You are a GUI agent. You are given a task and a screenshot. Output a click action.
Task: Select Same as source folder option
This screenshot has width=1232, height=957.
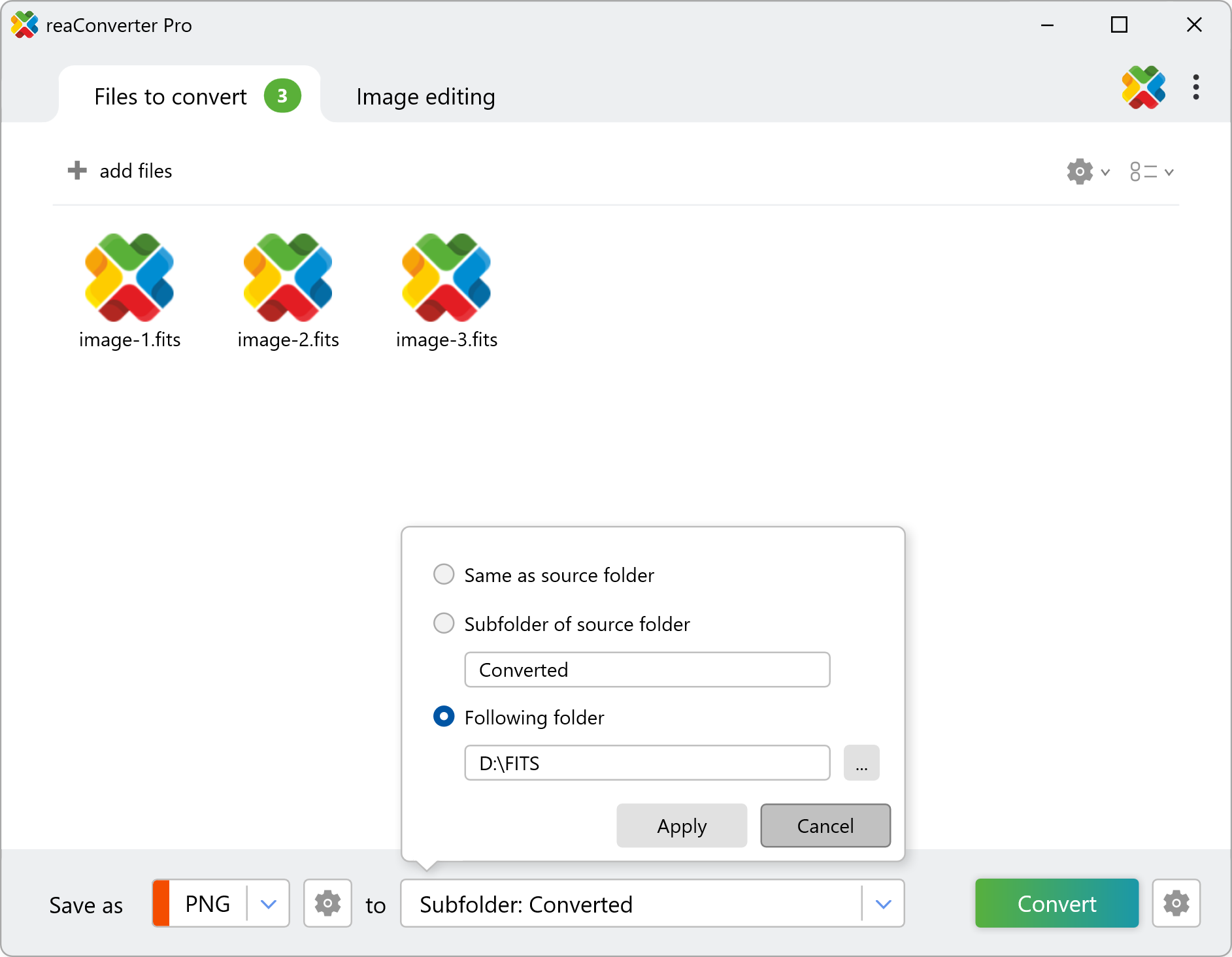pyautogui.click(x=444, y=575)
